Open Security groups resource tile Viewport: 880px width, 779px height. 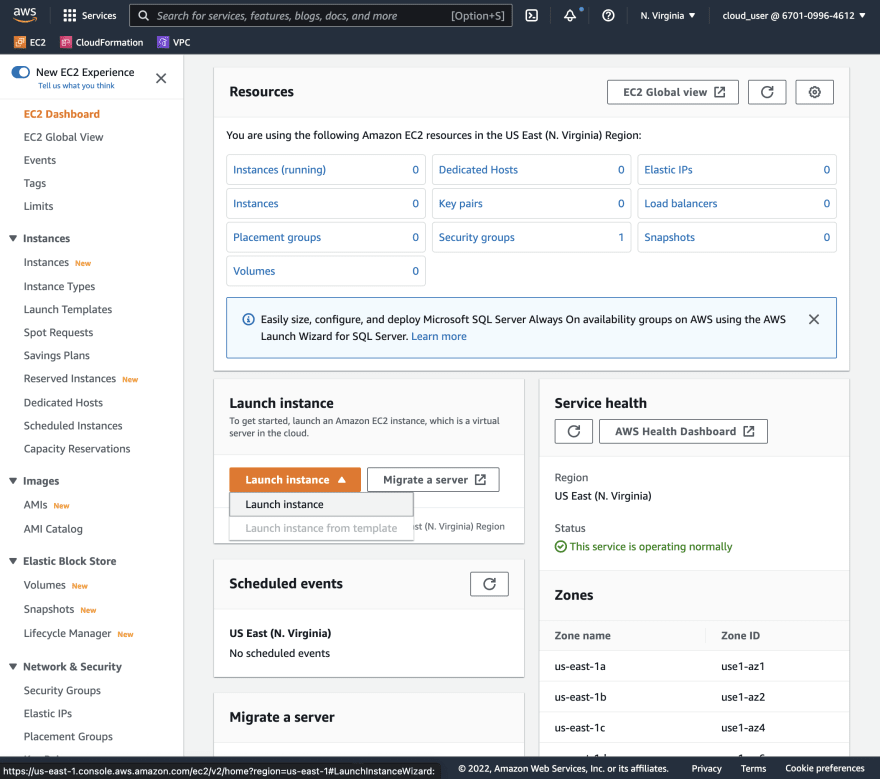click(x=531, y=237)
